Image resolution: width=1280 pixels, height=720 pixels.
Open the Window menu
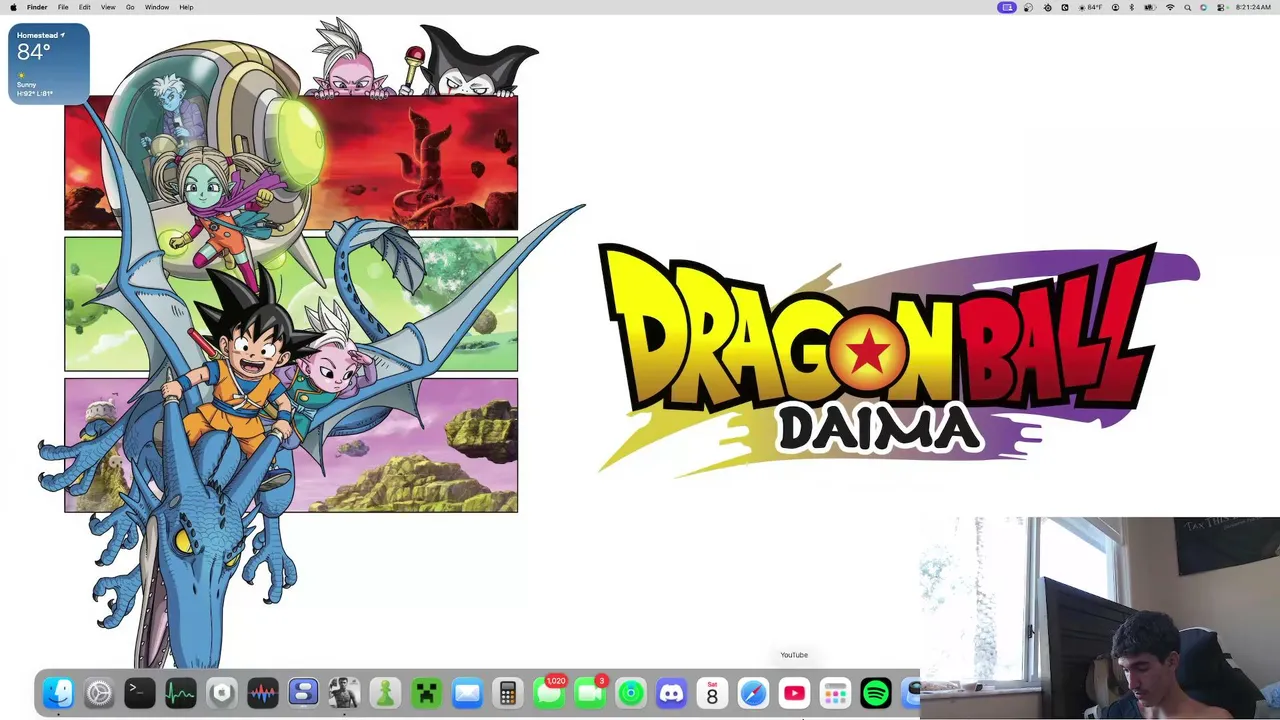point(157,7)
